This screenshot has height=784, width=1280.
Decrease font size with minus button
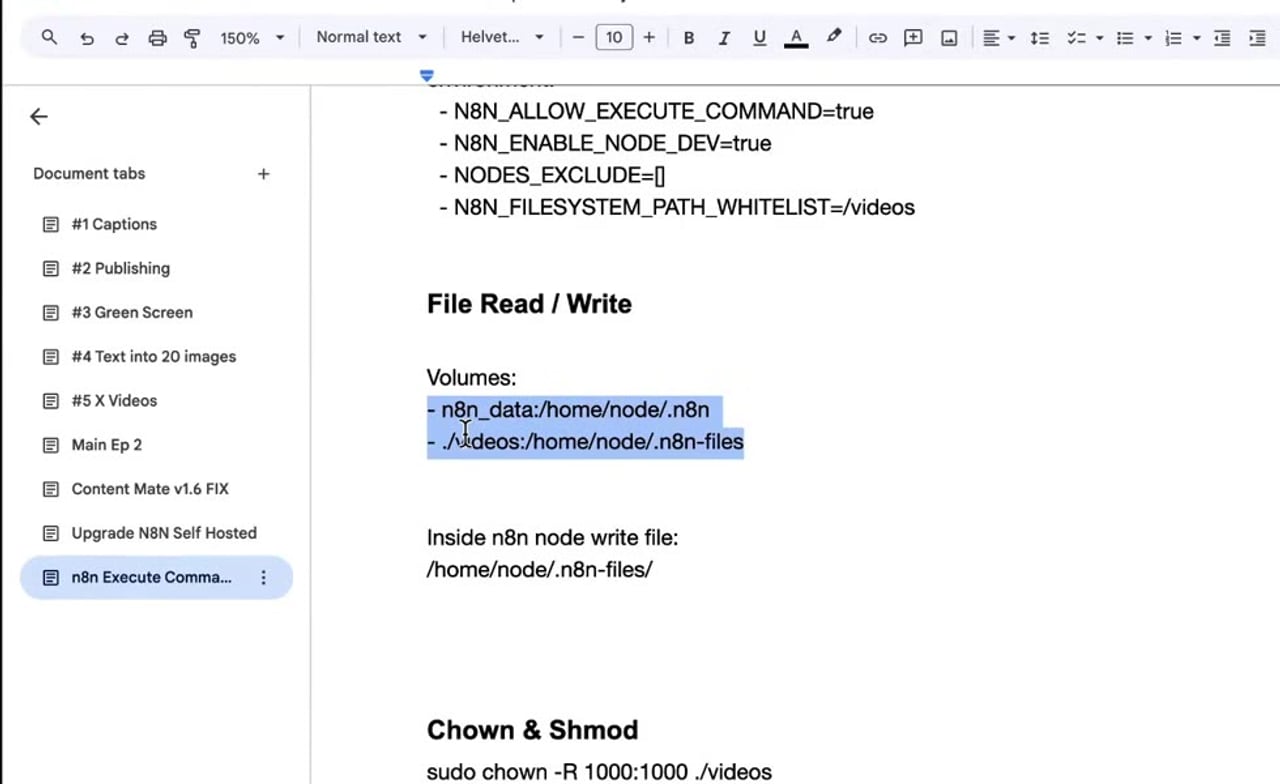point(578,37)
